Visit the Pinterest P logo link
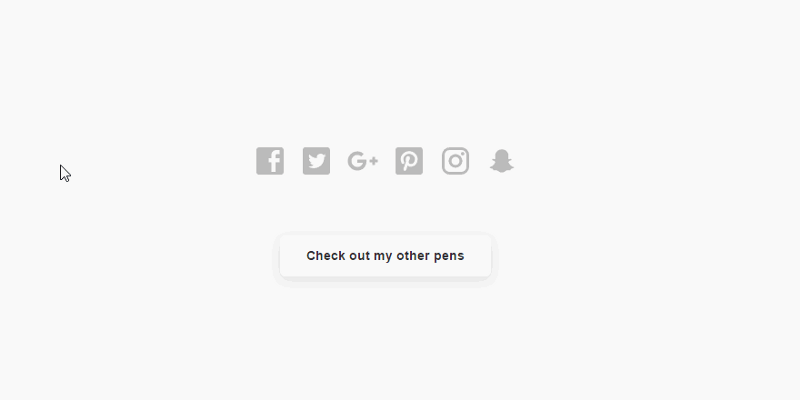Viewport: 800px width, 400px height. click(x=409, y=161)
